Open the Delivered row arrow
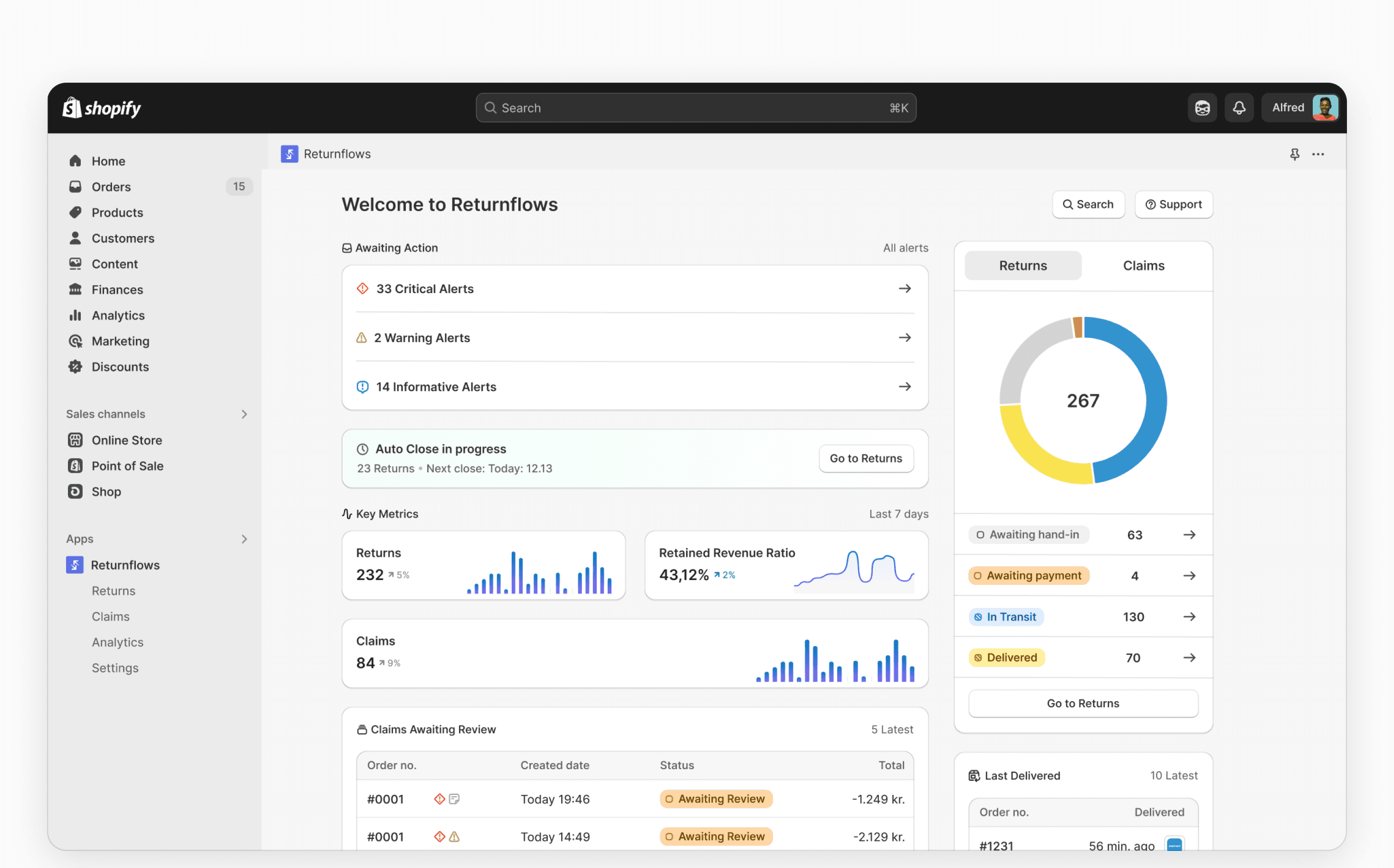Viewport: 1394px width, 868px height. [x=1190, y=658]
